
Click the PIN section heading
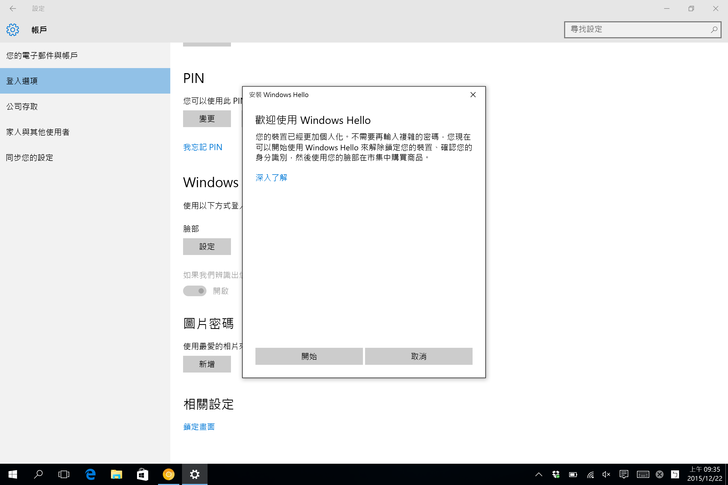coord(194,78)
